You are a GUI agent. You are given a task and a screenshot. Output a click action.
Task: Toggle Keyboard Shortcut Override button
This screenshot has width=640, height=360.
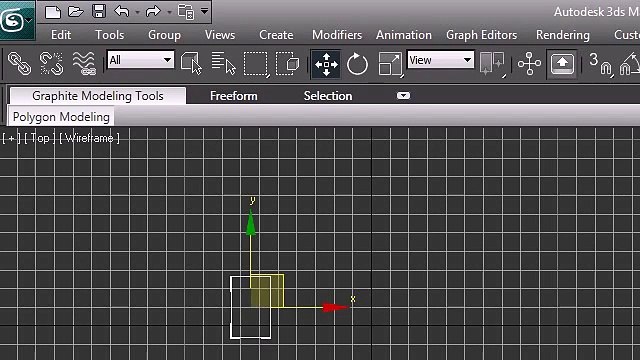coord(562,64)
